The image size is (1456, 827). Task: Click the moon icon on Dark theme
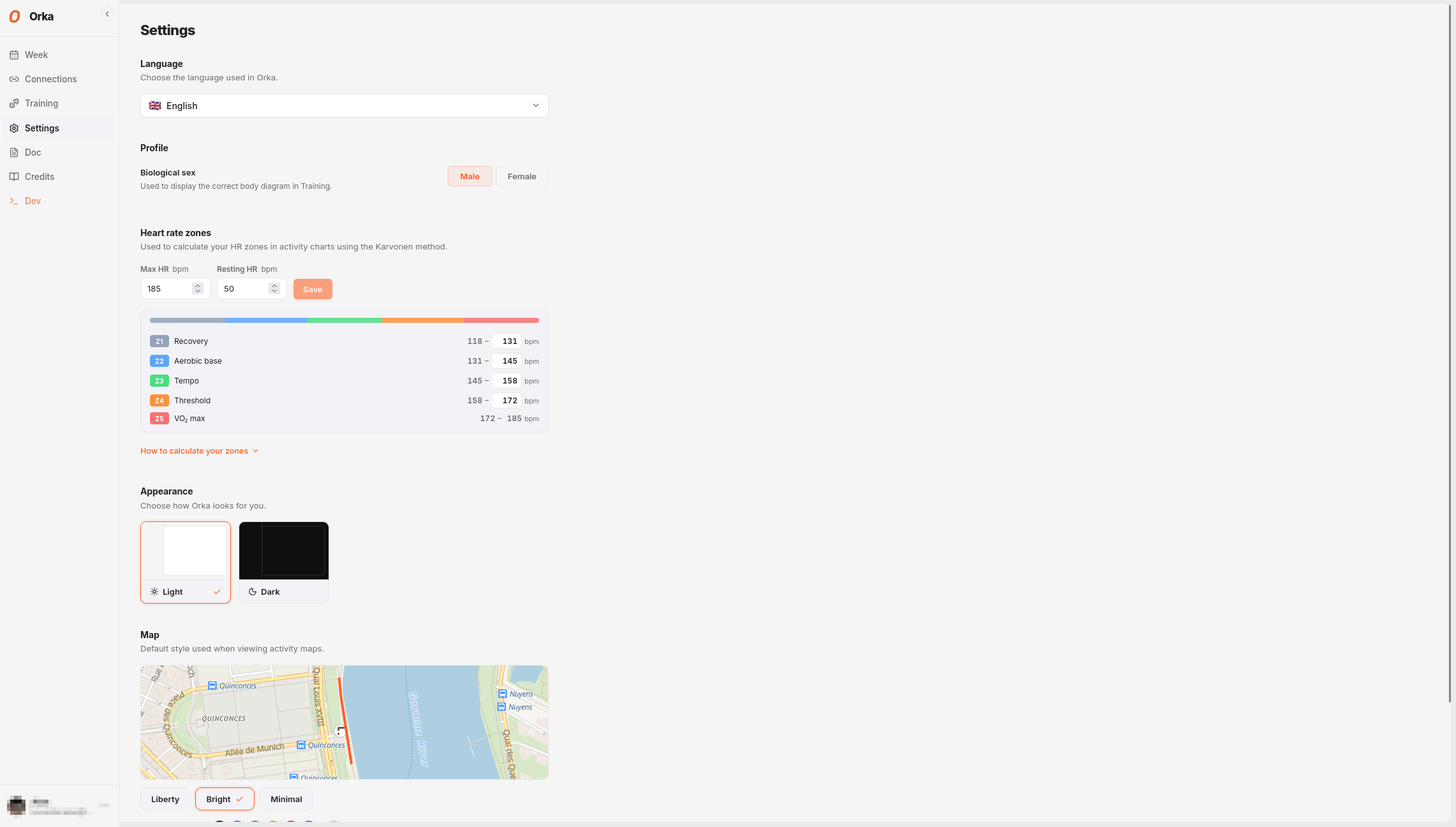click(x=253, y=592)
